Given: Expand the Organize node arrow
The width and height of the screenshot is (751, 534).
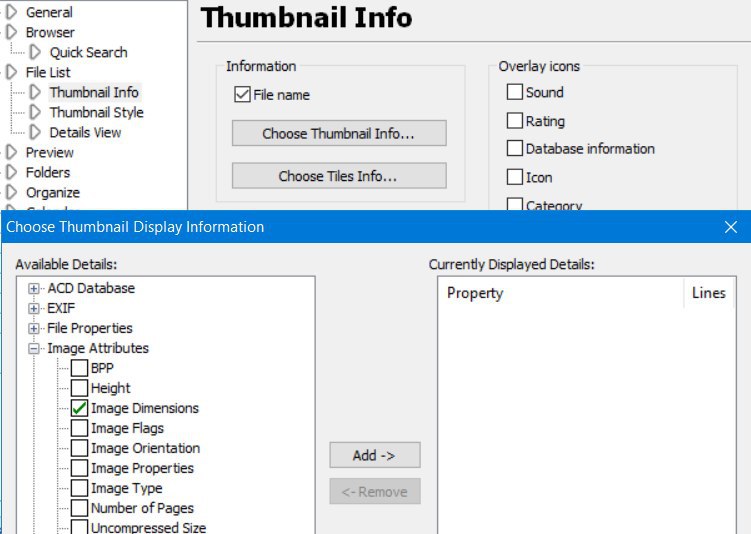Looking at the screenshot, I should tap(11, 193).
